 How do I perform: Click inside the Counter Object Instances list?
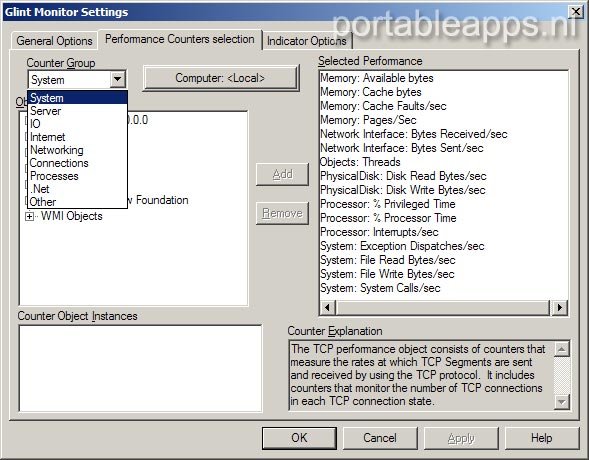[x=140, y=368]
